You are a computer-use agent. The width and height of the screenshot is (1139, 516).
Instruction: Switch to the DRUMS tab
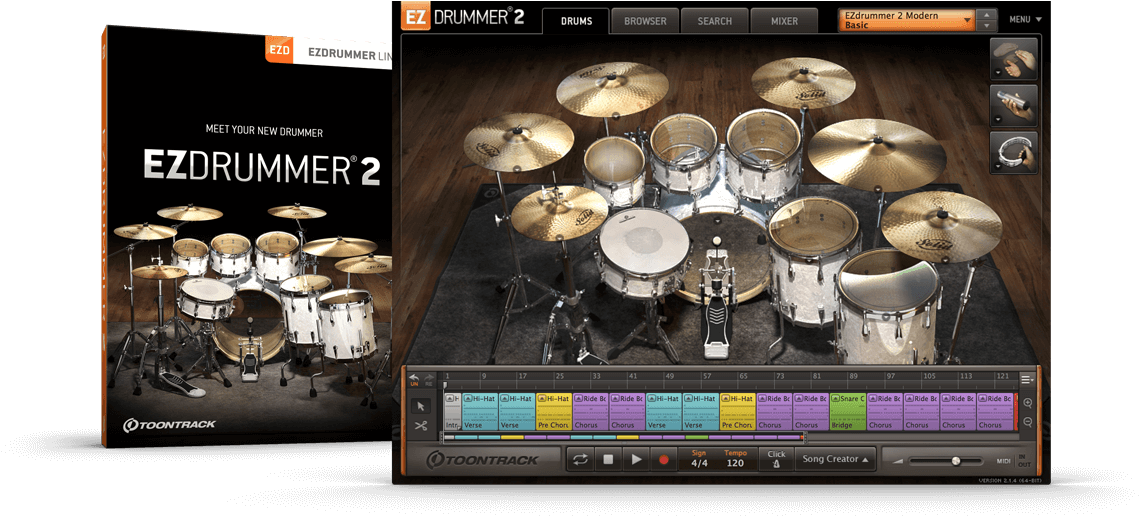(576, 21)
